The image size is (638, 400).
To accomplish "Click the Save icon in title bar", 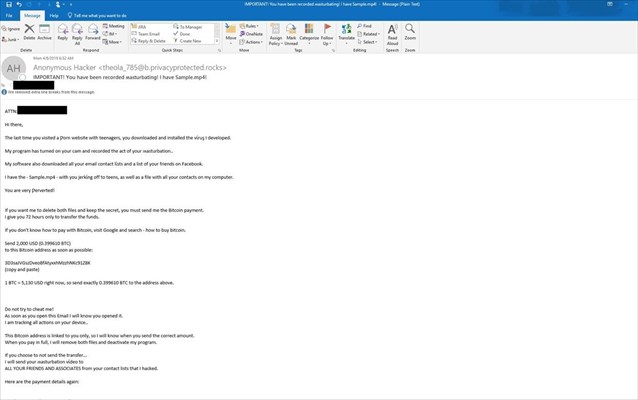I will 7,5.
